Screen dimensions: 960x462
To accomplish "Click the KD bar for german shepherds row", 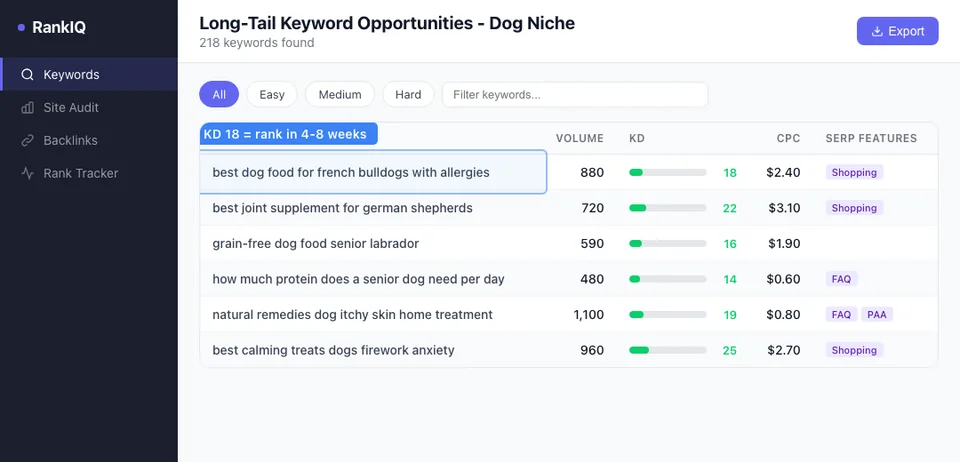I will 667,208.
